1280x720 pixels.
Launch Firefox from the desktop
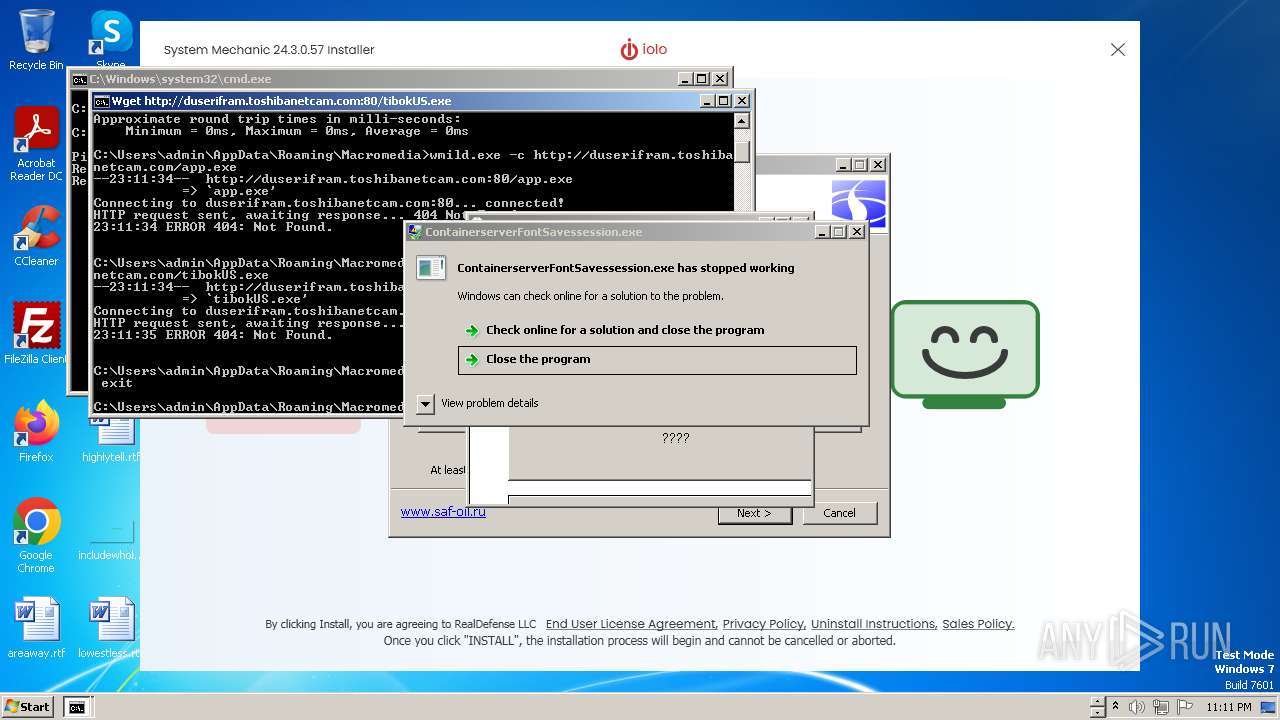[36, 431]
